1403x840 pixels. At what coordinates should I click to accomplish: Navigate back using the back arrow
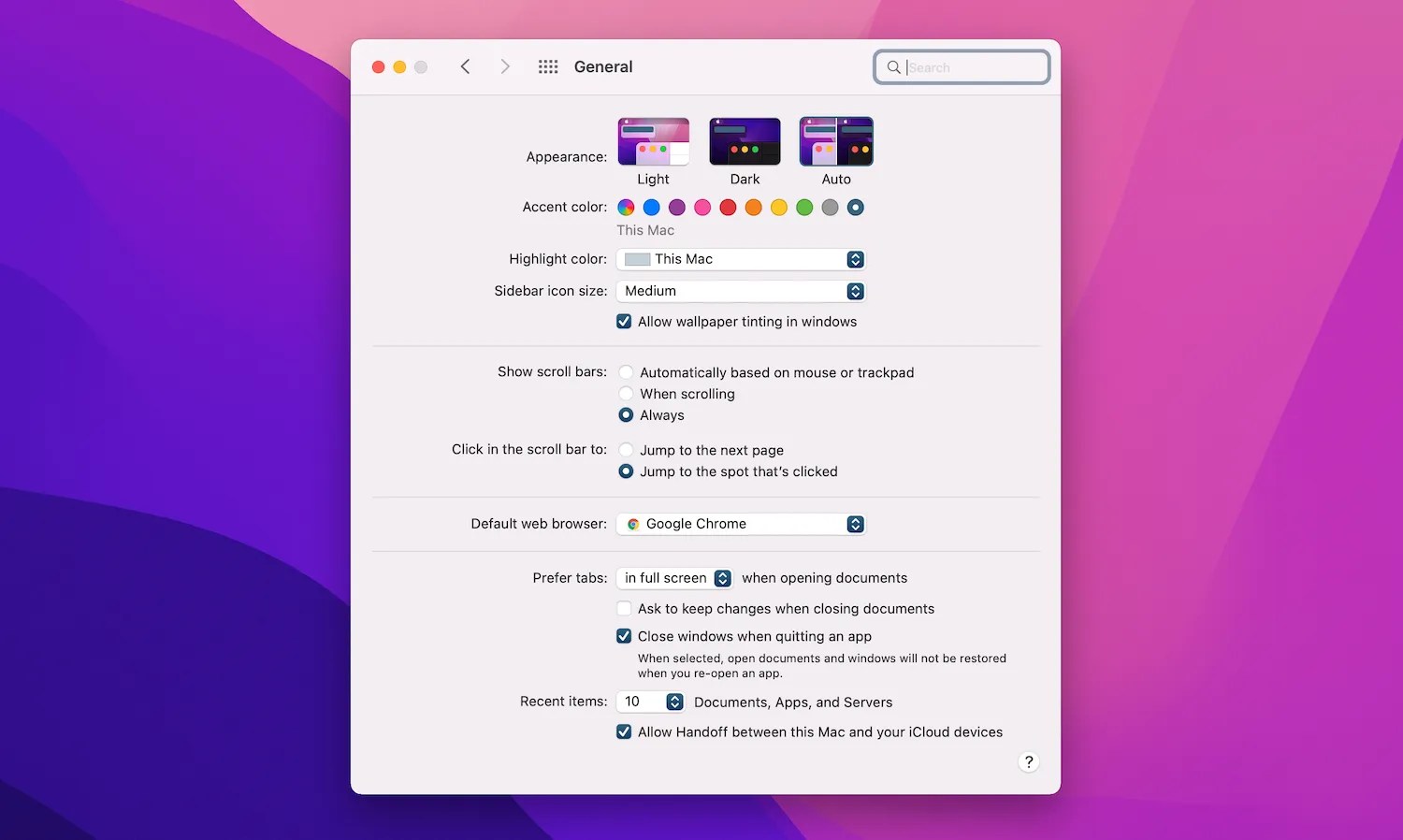click(x=465, y=66)
